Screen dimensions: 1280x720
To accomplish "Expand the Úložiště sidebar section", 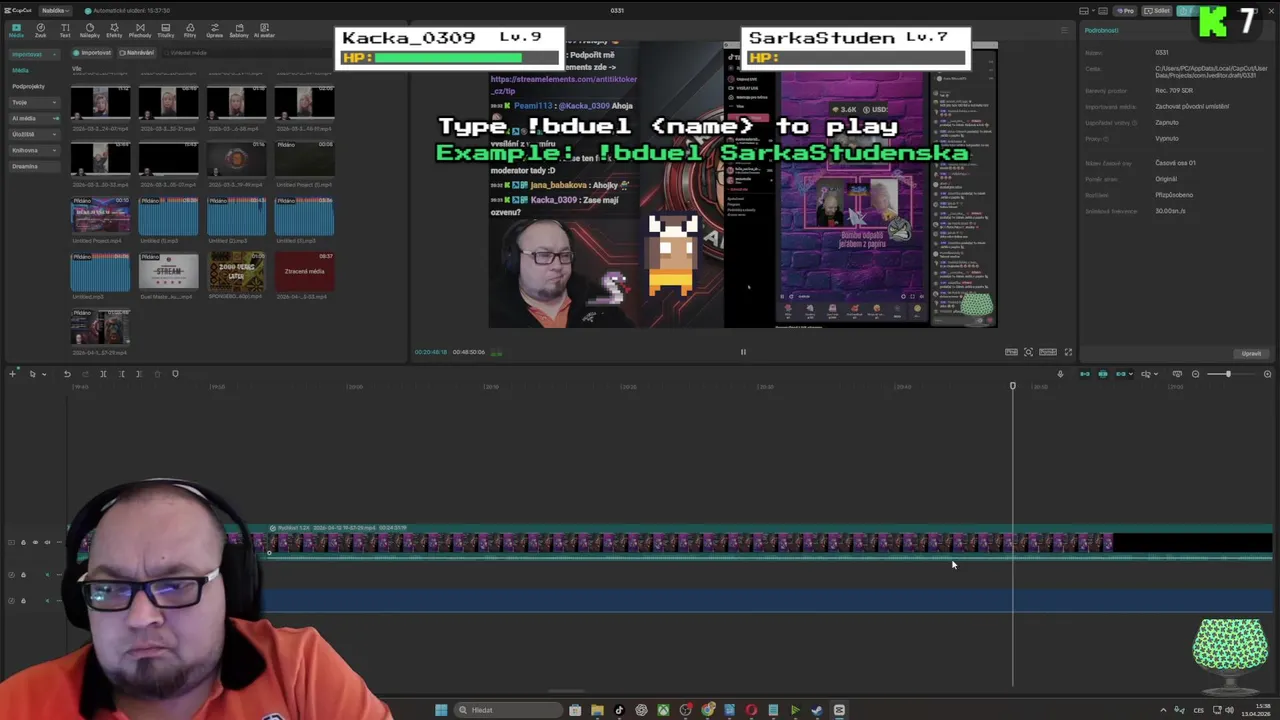I will point(33,134).
